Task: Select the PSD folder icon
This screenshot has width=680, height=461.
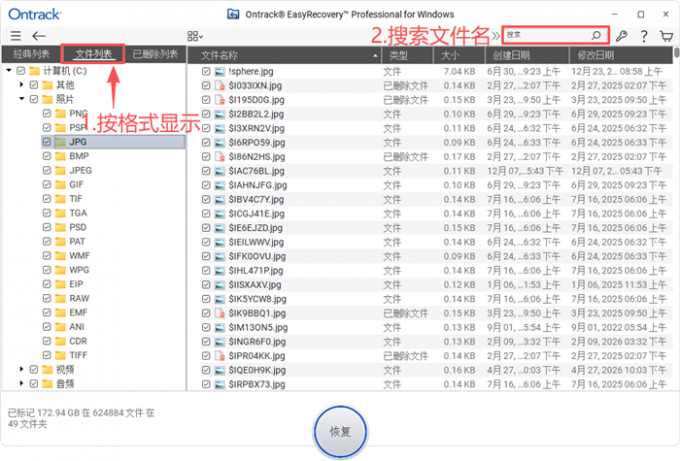Action: pos(60,227)
